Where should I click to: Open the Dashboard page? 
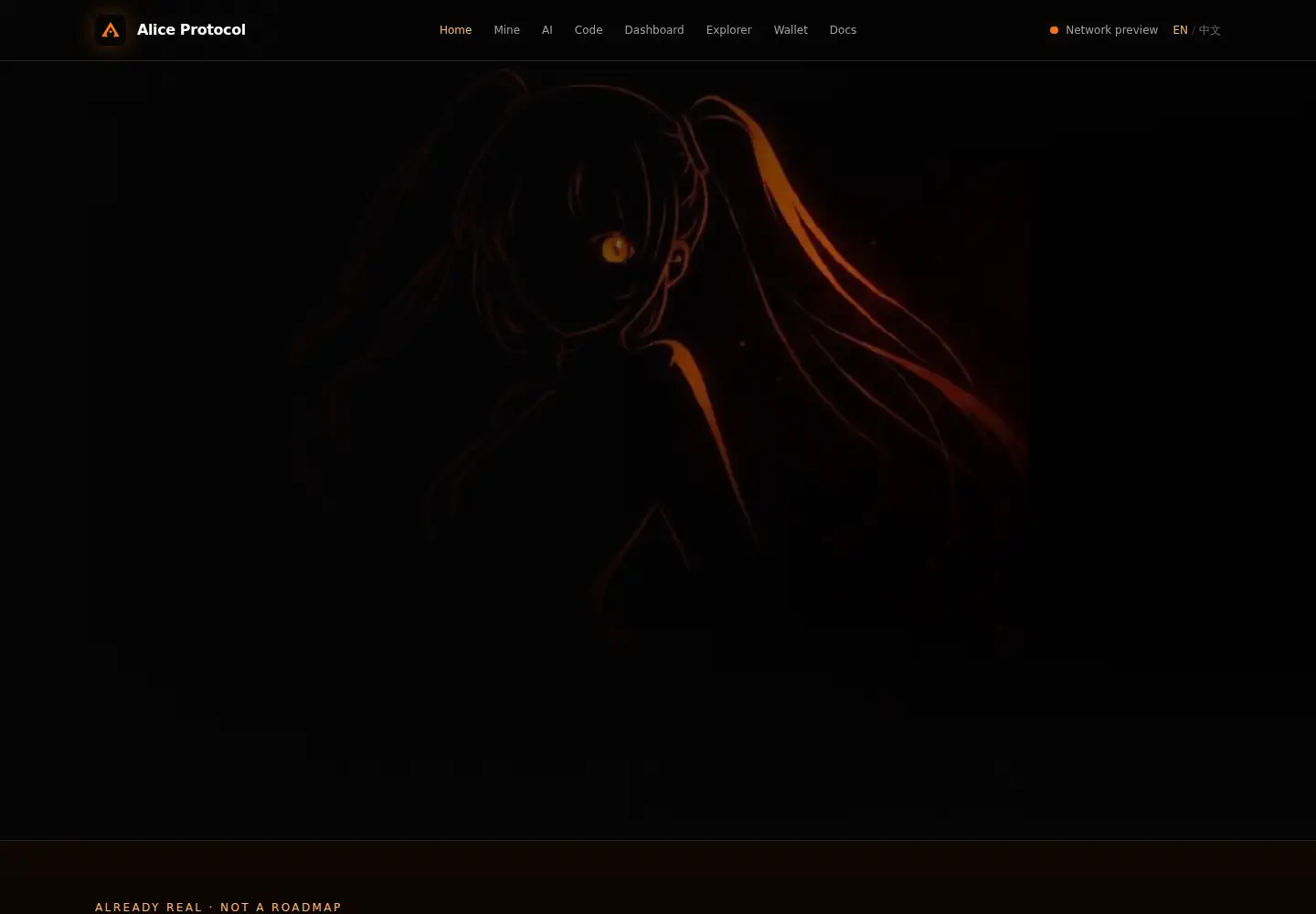pos(654,30)
